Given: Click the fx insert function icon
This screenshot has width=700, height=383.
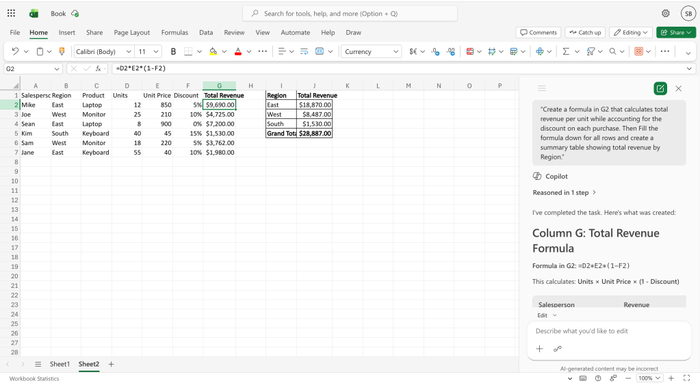Looking at the screenshot, I should [x=98, y=68].
